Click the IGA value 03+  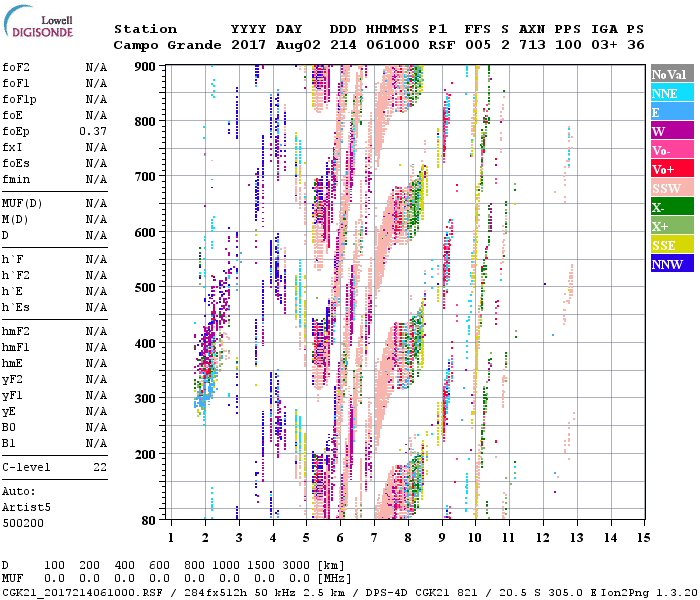604,45
